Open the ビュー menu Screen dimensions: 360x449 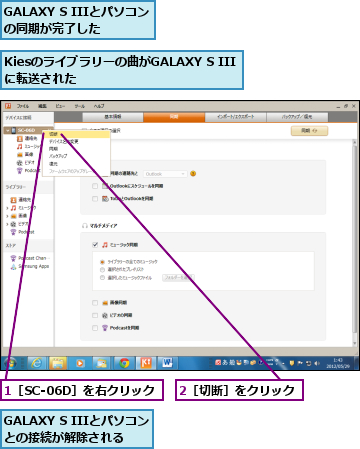[x=60, y=106]
